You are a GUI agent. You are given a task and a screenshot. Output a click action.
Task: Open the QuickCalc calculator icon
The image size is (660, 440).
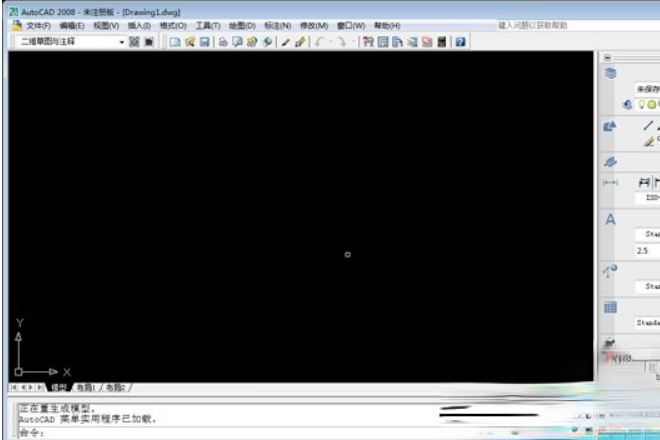(x=442, y=42)
